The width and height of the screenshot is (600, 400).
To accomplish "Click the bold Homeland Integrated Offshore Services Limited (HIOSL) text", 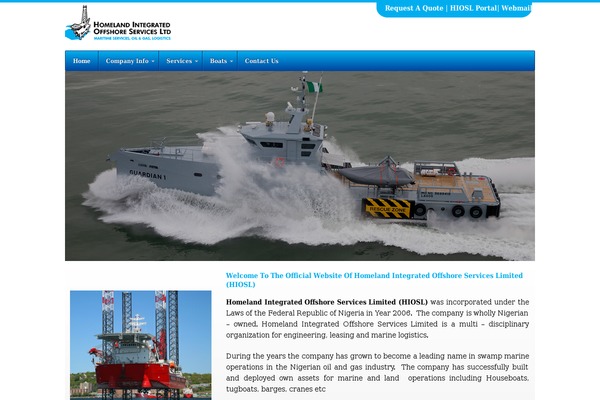I will click(326, 302).
